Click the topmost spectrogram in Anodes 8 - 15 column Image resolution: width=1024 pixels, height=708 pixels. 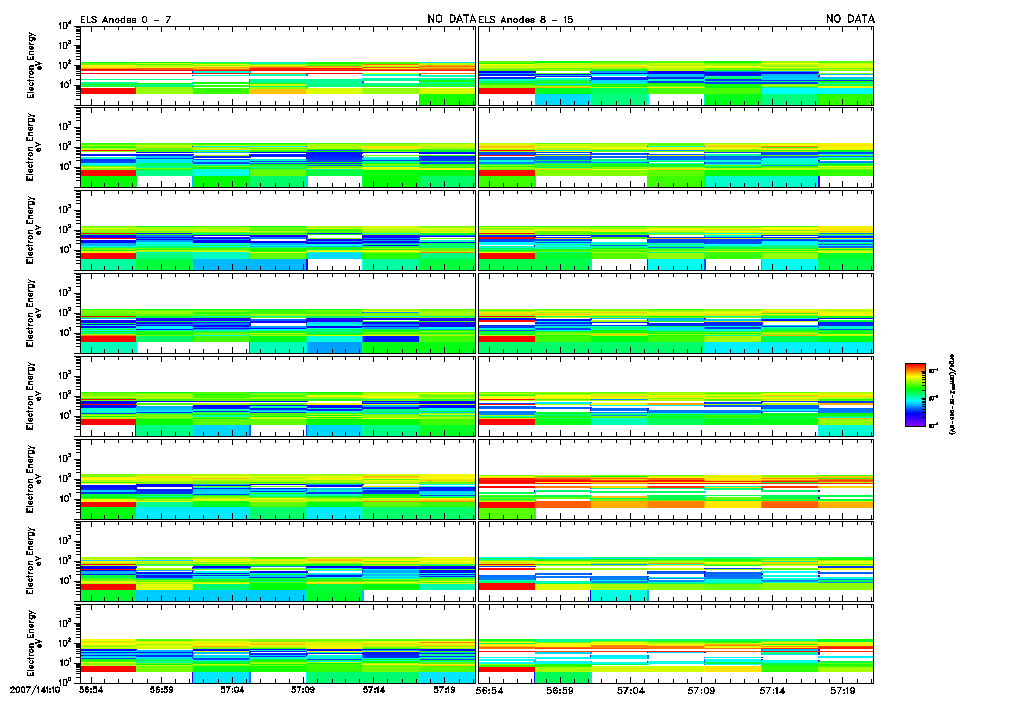[x=676, y=66]
